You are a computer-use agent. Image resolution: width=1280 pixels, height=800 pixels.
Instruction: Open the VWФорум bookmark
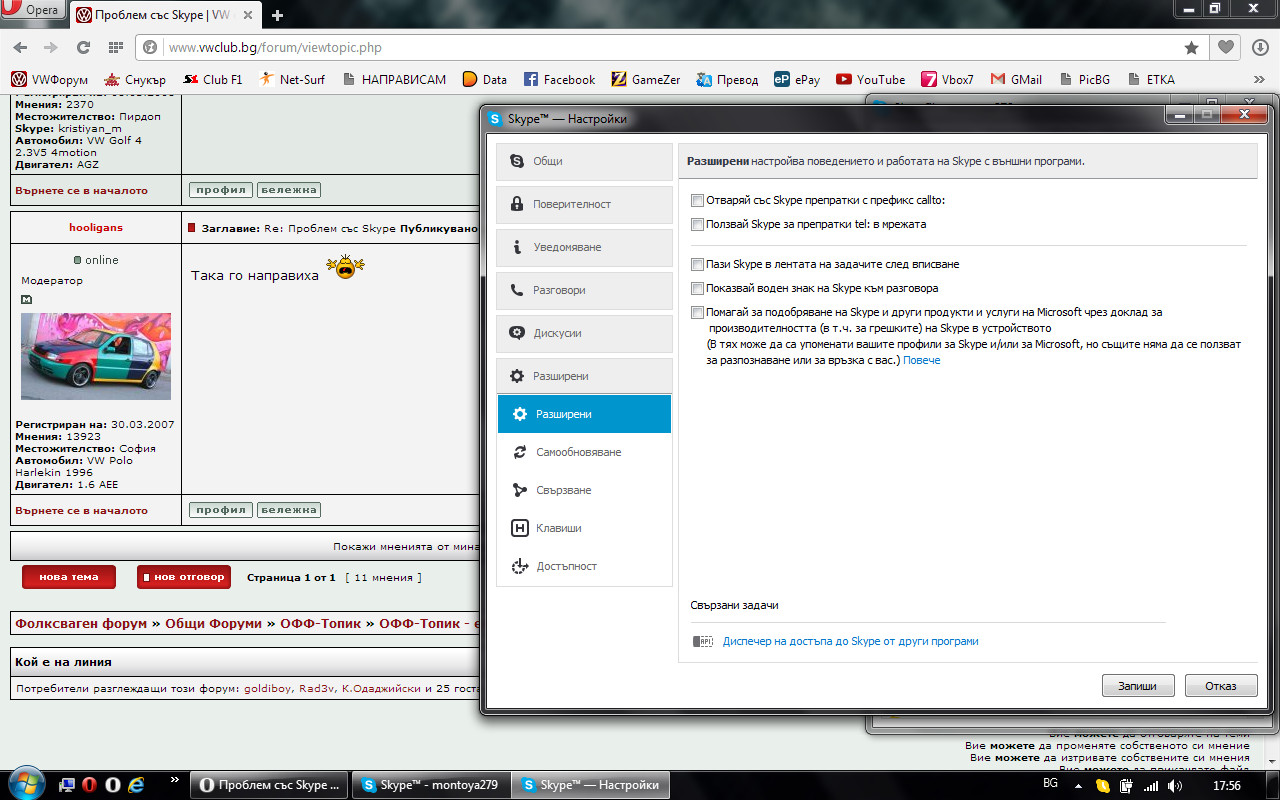point(50,79)
